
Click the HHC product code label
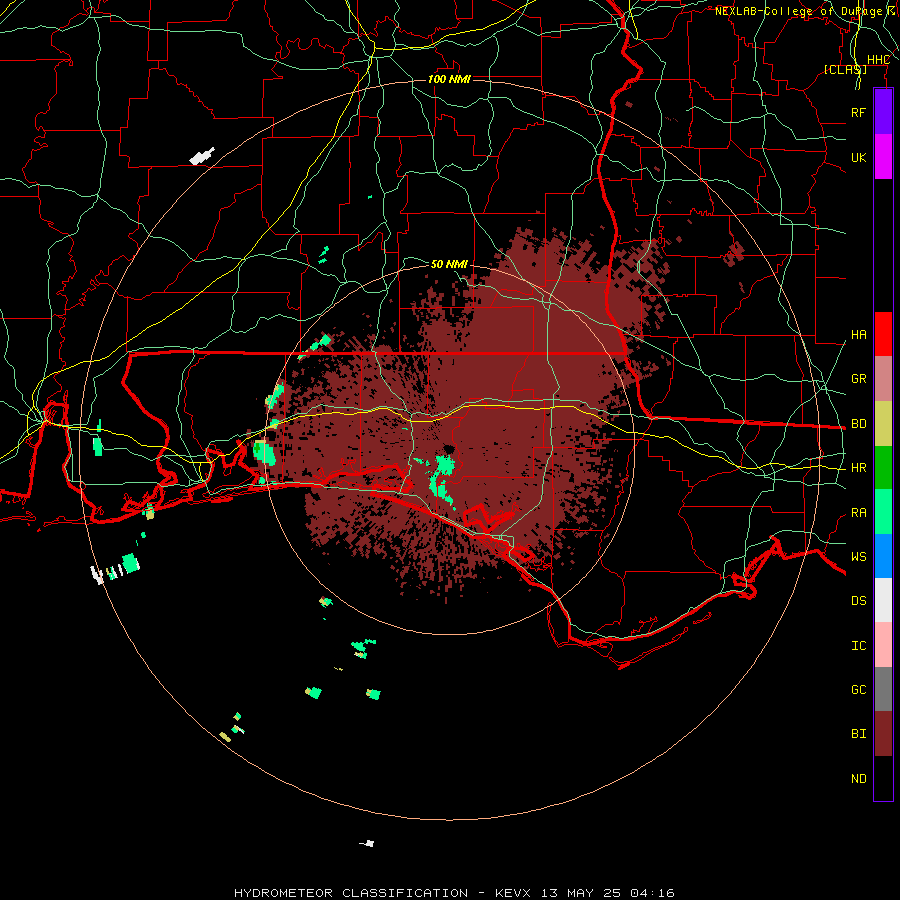coord(878,60)
